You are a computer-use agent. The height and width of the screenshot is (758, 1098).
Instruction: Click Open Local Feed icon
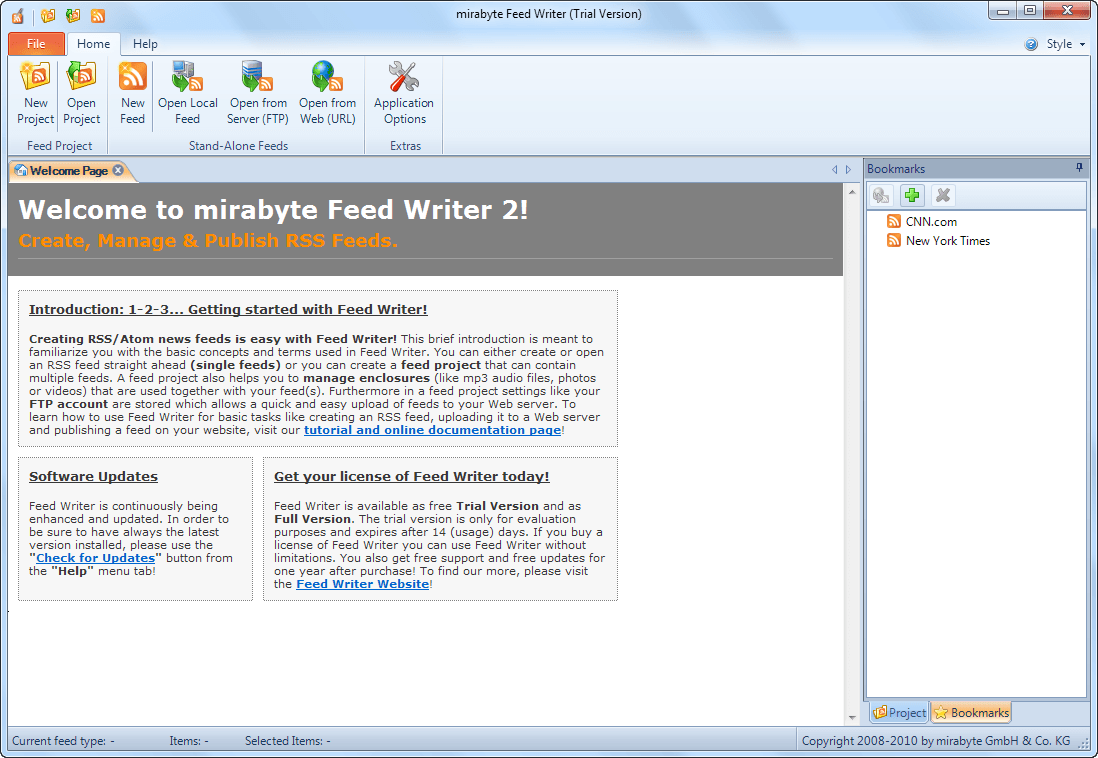click(x=188, y=76)
